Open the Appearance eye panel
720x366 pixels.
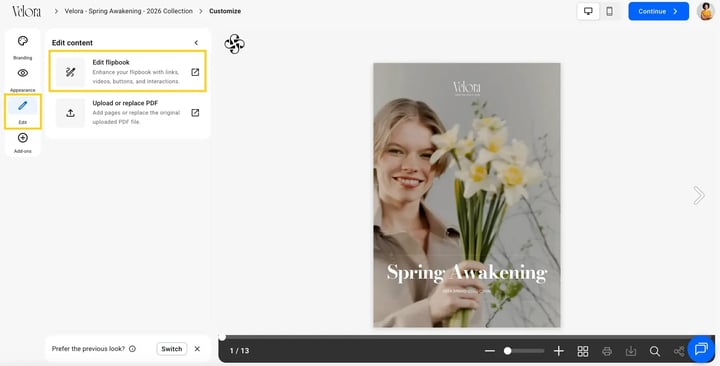pos(22,79)
